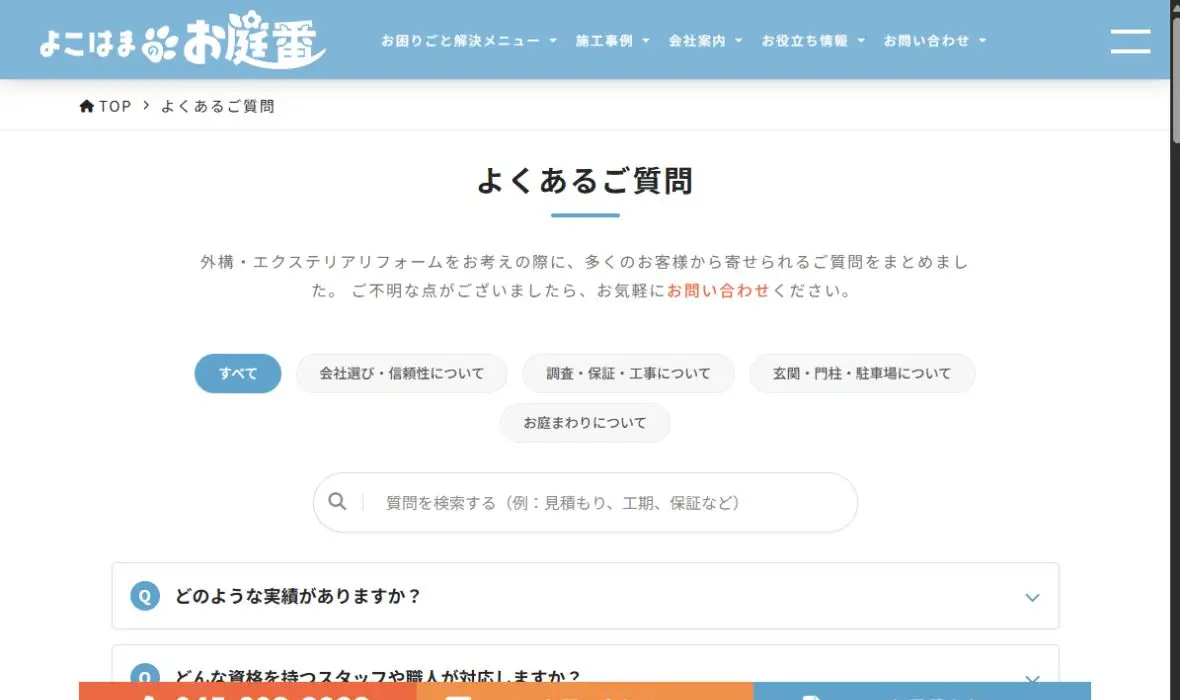Select 玄関・門柱・駐車場について filter tab
Viewport: 1180px width, 700px height.
coord(862,373)
